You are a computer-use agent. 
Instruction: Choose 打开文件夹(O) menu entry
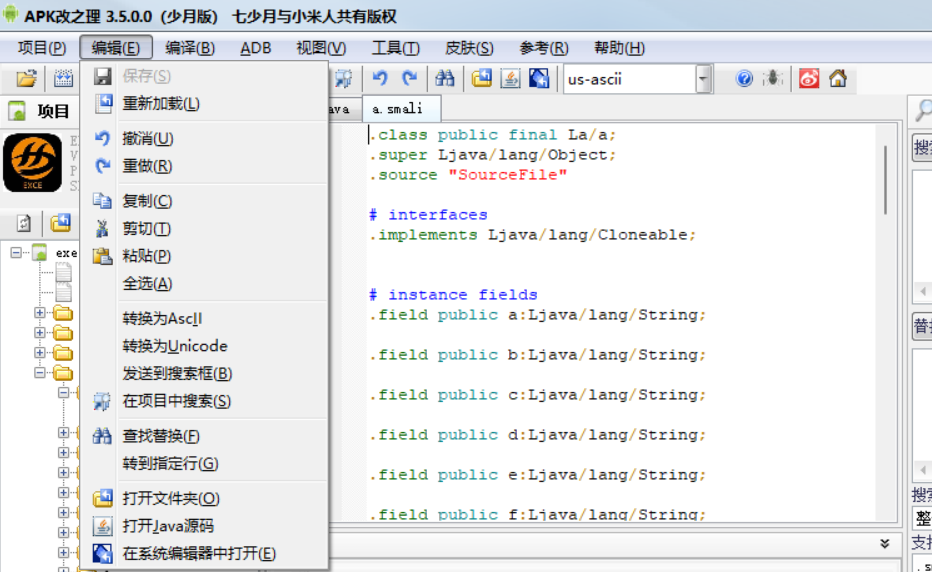(204, 498)
